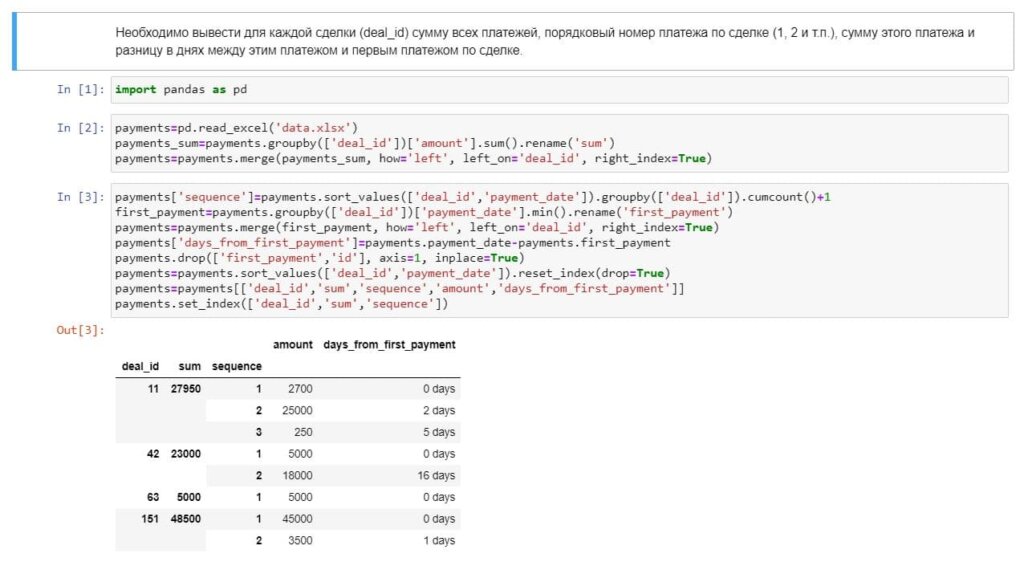Click the payments.set_index line in cell 3
Viewport: 1024px width, 570px height.
281,304
